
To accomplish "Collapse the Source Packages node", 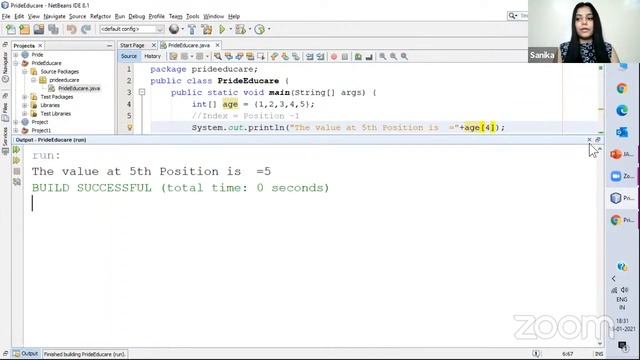I will pos(25,71).
